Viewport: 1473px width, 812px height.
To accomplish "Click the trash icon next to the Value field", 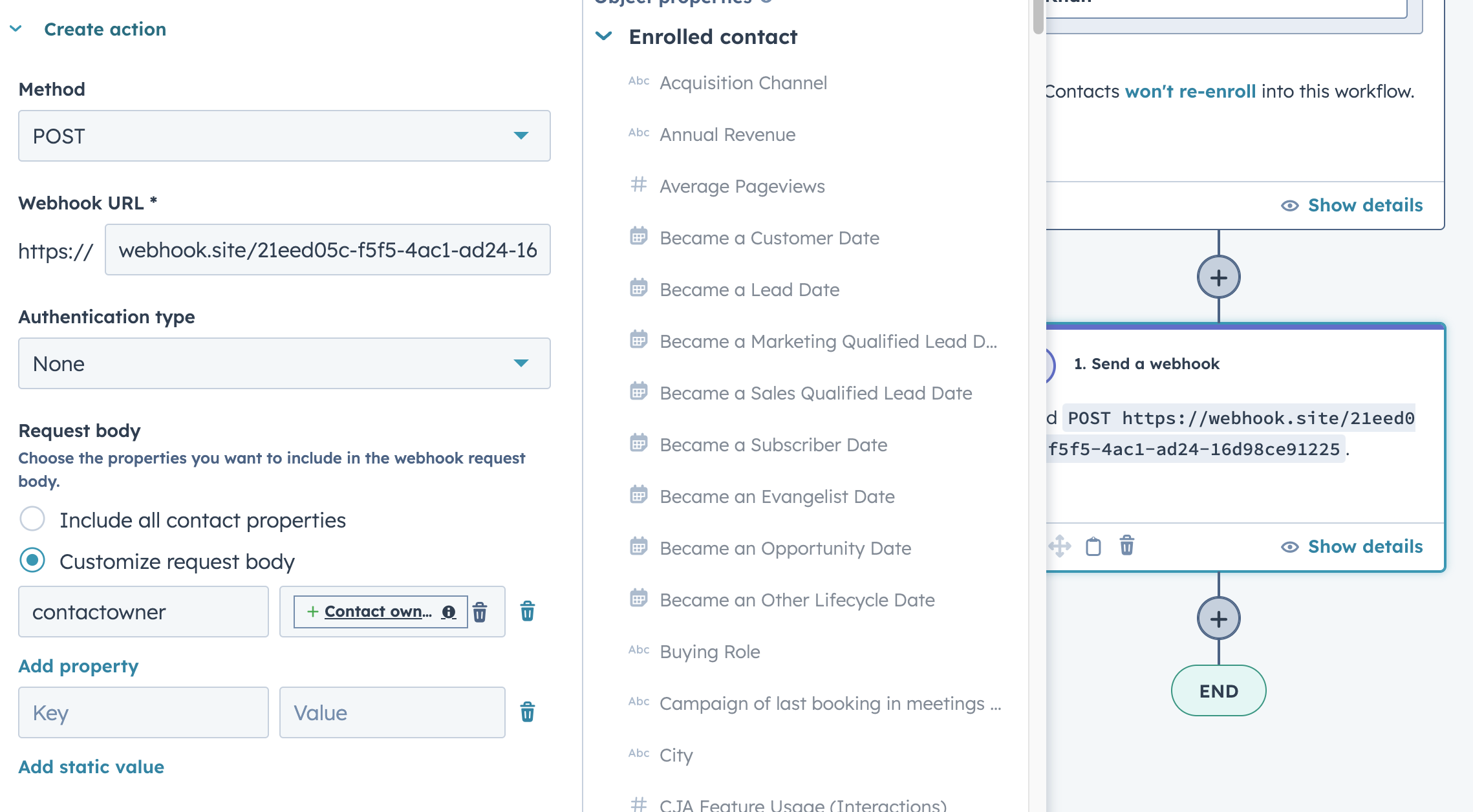I will pyautogui.click(x=528, y=712).
